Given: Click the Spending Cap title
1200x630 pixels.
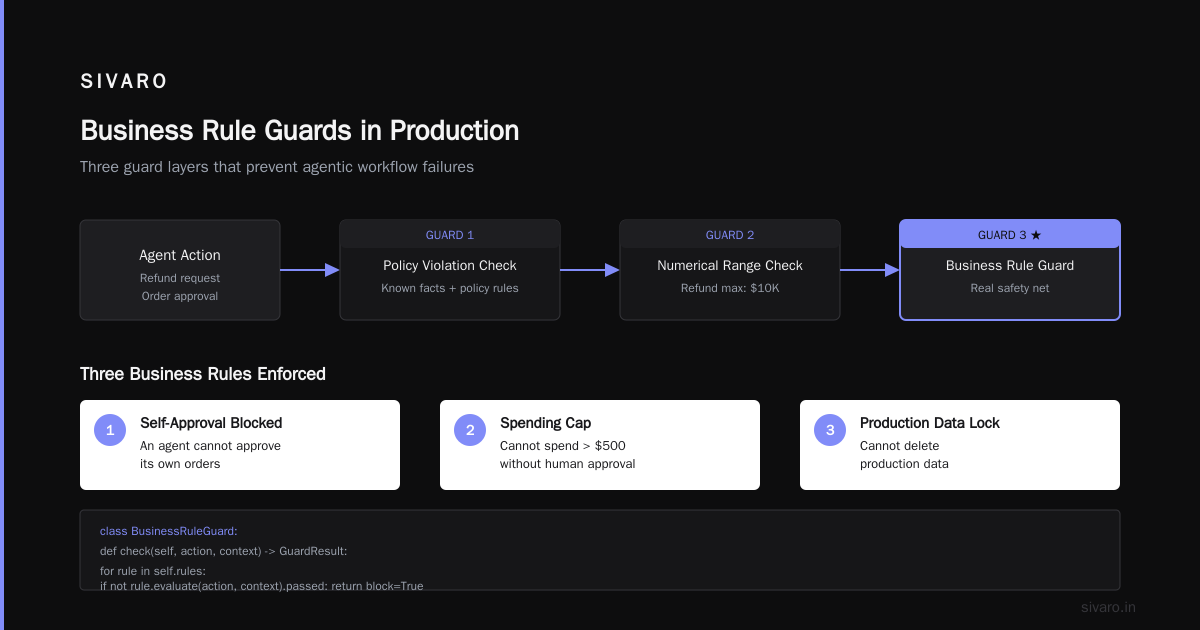Looking at the screenshot, I should 546,423.
